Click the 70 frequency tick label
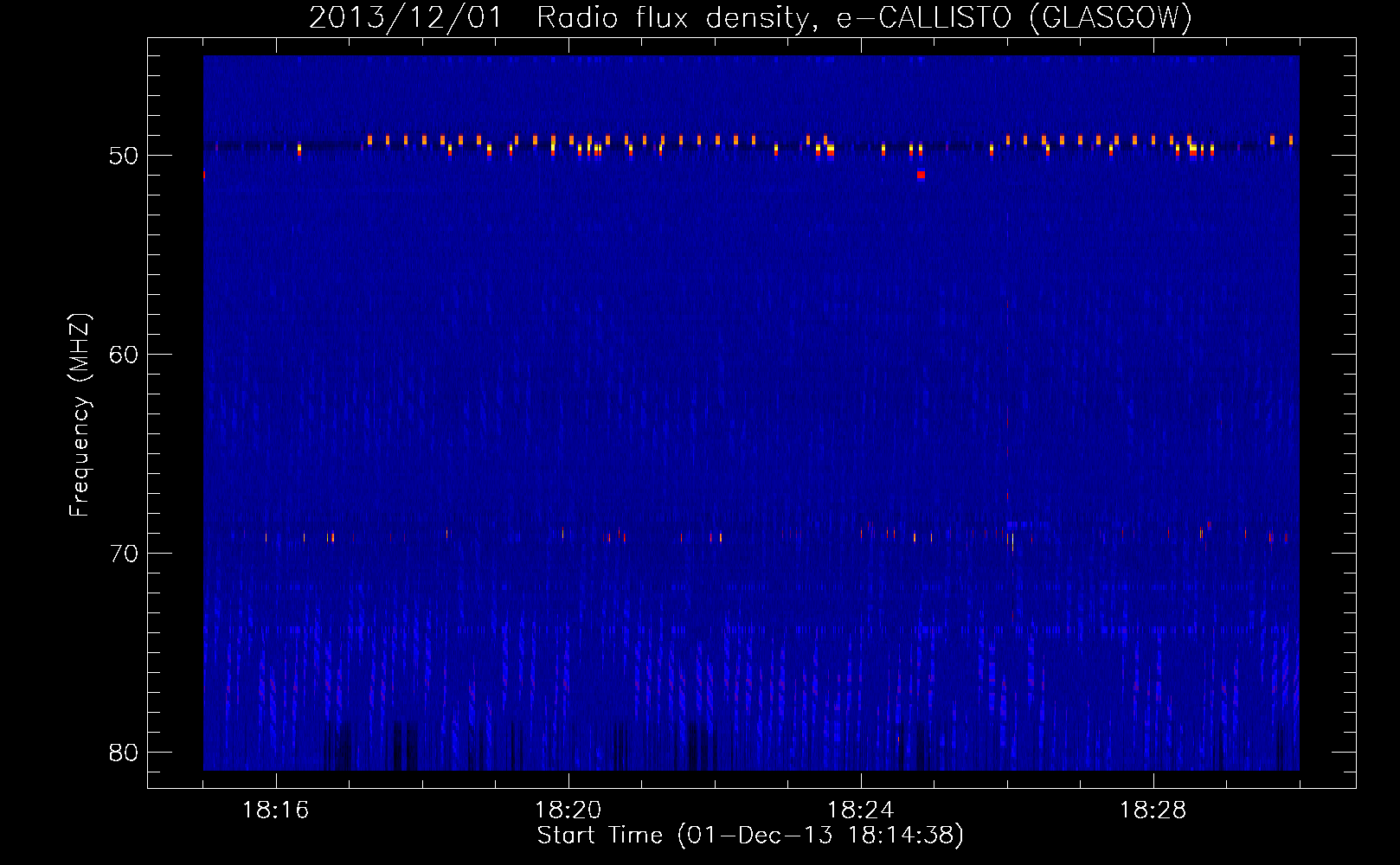This screenshot has width=1400, height=865. point(124,554)
